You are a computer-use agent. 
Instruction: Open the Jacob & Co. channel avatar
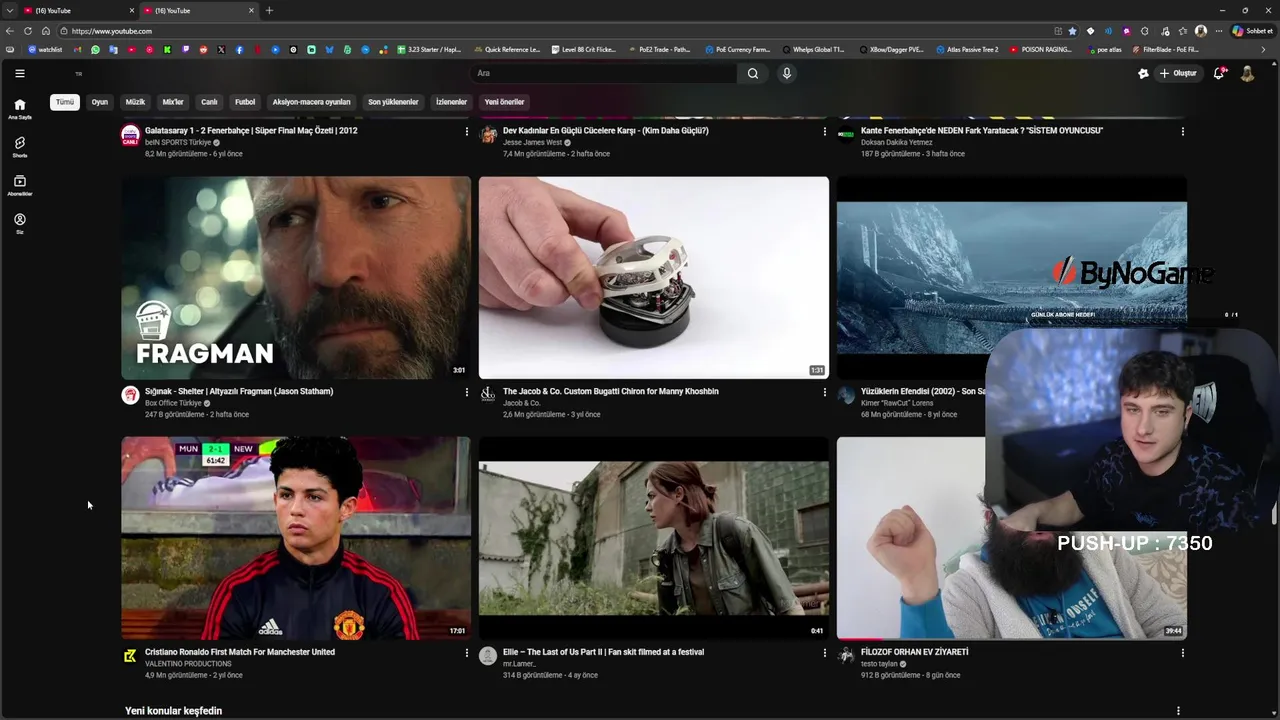point(488,395)
